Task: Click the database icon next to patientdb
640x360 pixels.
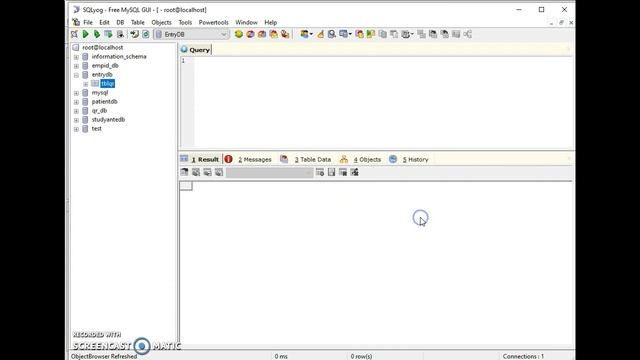Action: click(x=85, y=102)
